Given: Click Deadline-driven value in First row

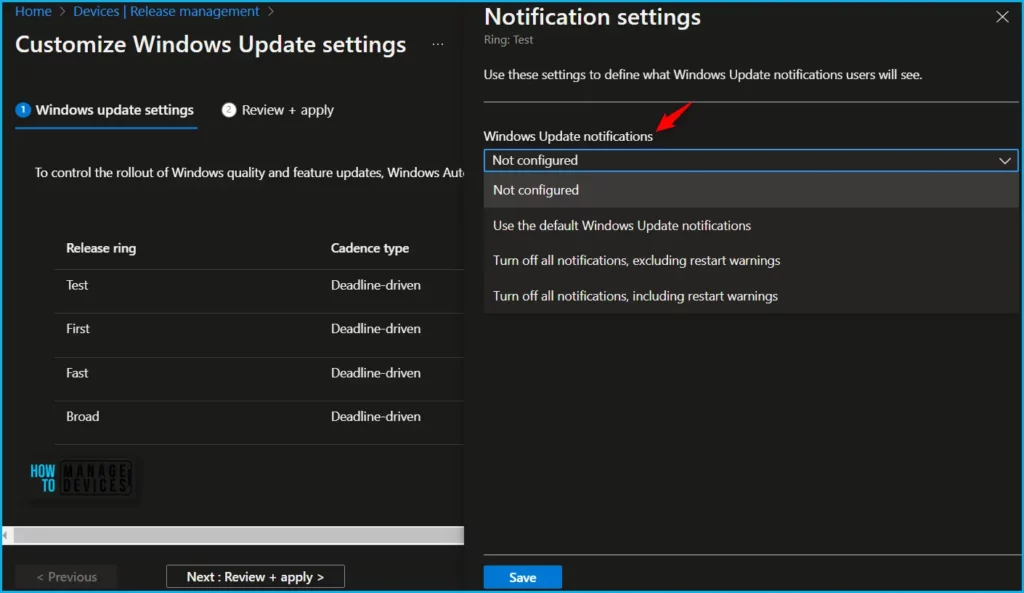Looking at the screenshot, I should coord(376,329).
